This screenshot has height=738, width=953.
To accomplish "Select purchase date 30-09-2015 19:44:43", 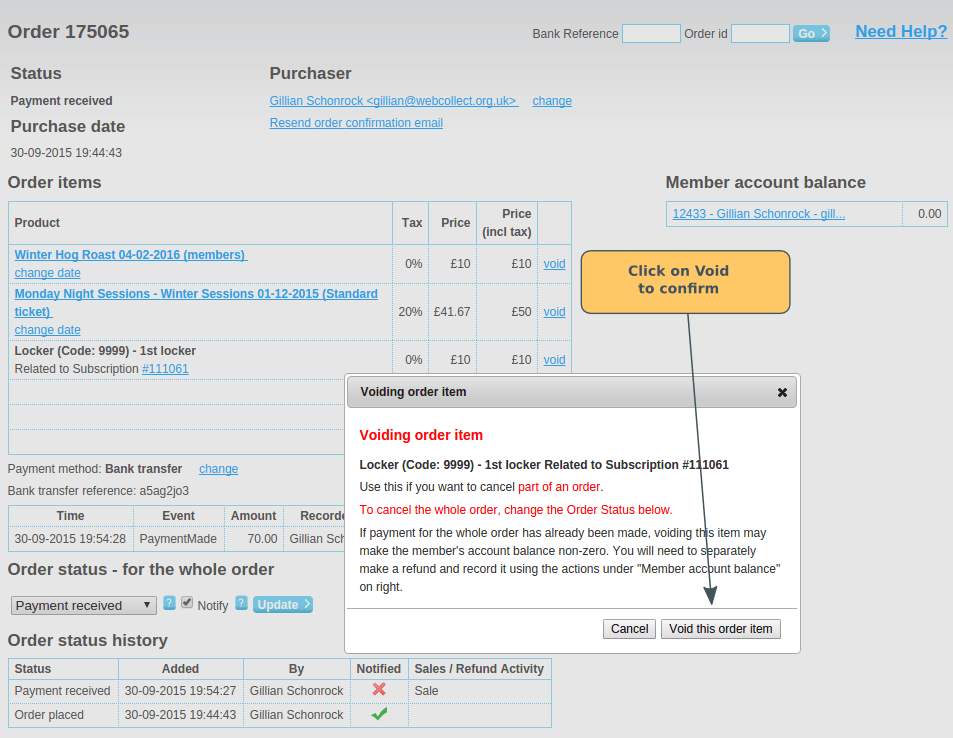I will click(66, 153).
